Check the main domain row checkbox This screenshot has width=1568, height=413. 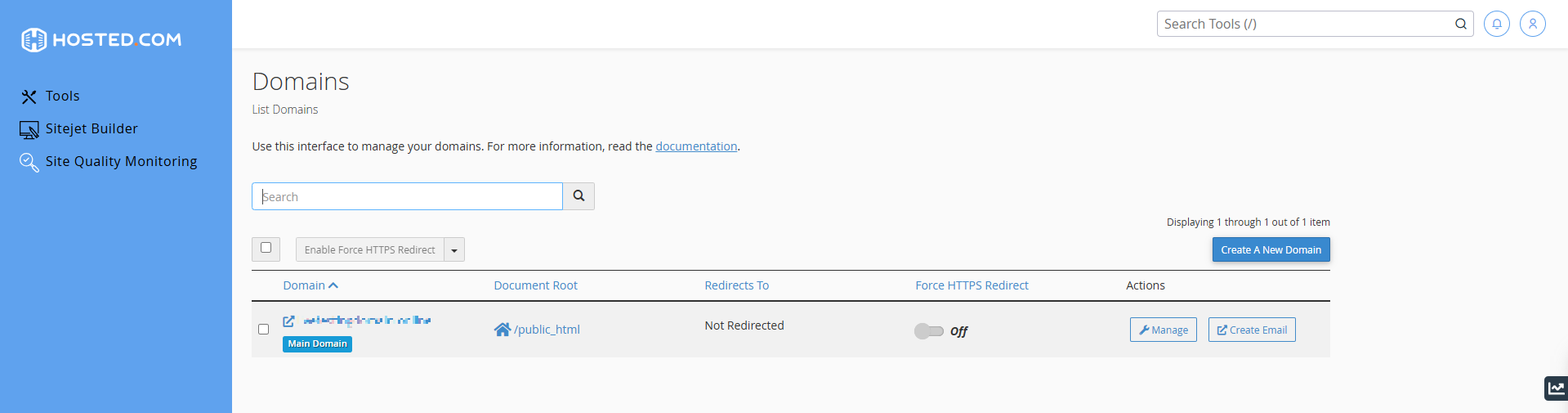(x=263, y=329)
